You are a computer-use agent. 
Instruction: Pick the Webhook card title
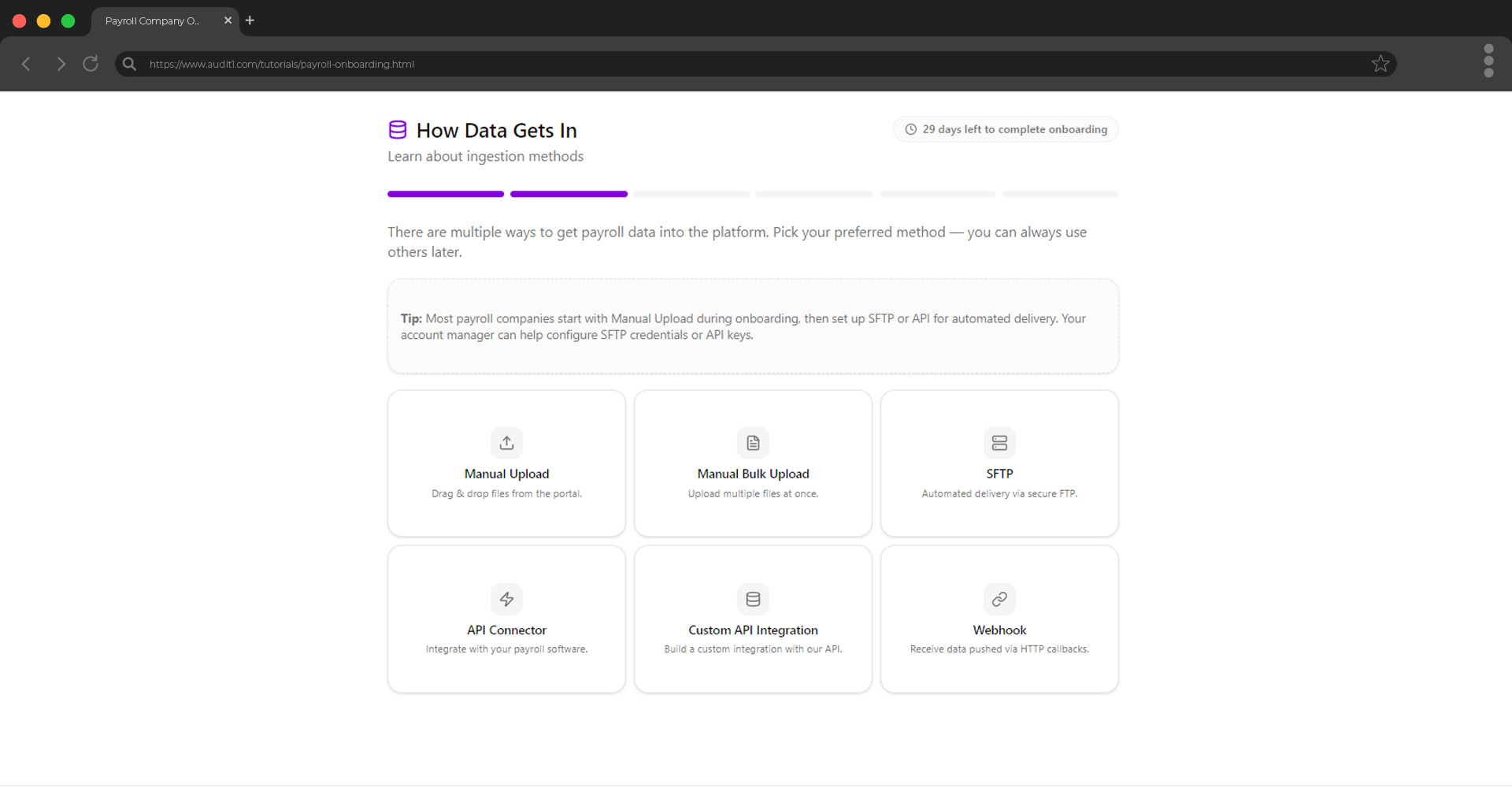tap(999, 630)
